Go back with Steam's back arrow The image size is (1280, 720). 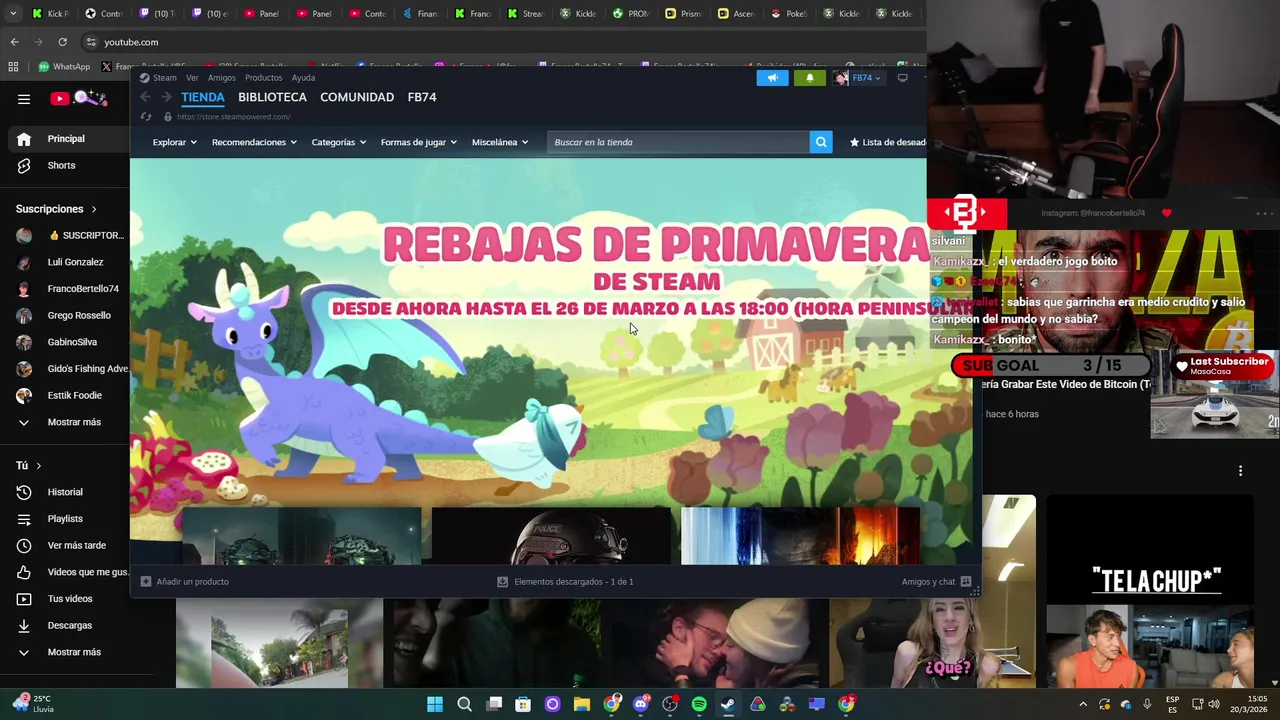146,97
